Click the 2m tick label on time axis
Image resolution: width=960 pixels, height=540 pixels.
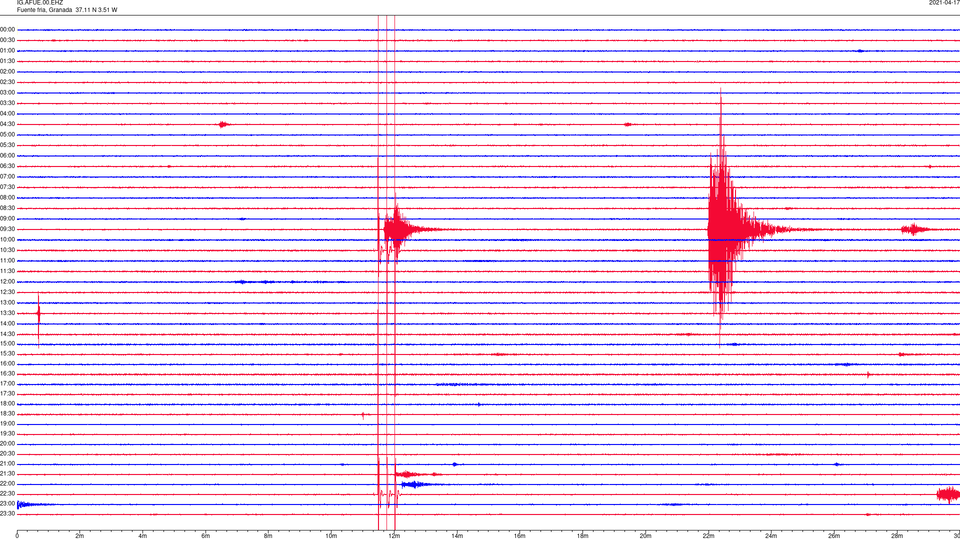pyautogui.click(x=80, y=536)
